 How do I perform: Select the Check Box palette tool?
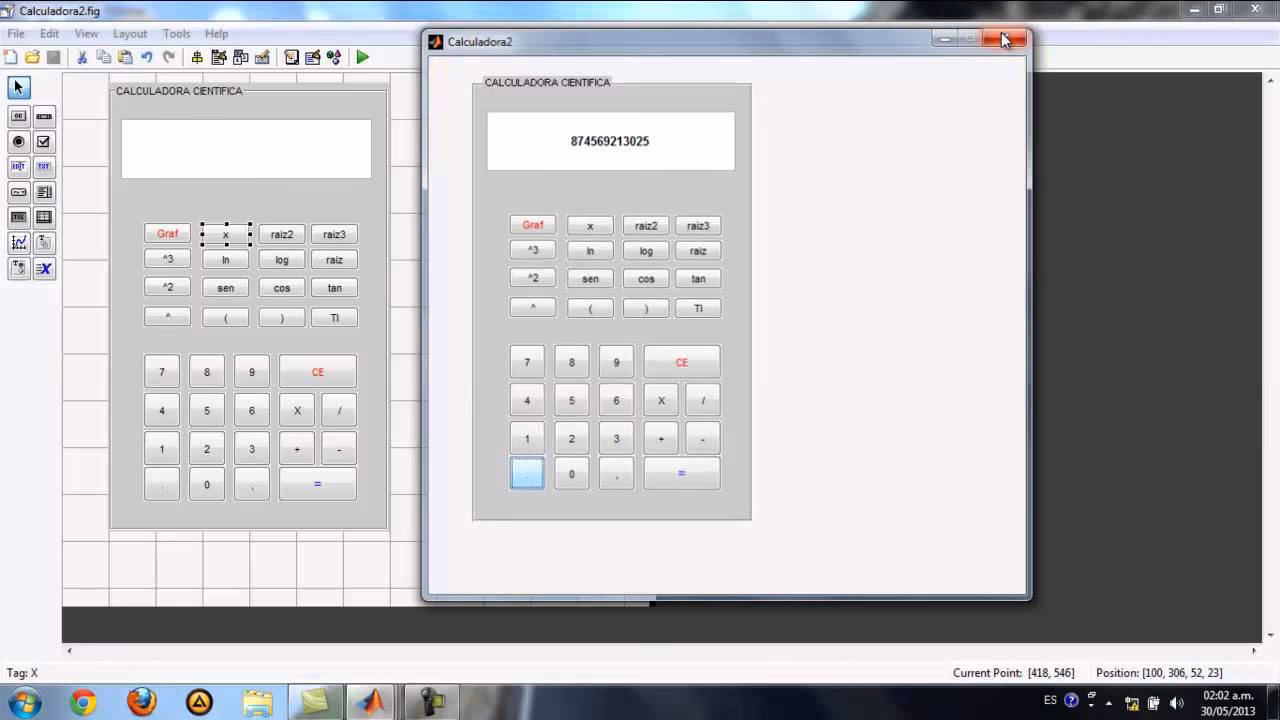(x=44, y=141)
